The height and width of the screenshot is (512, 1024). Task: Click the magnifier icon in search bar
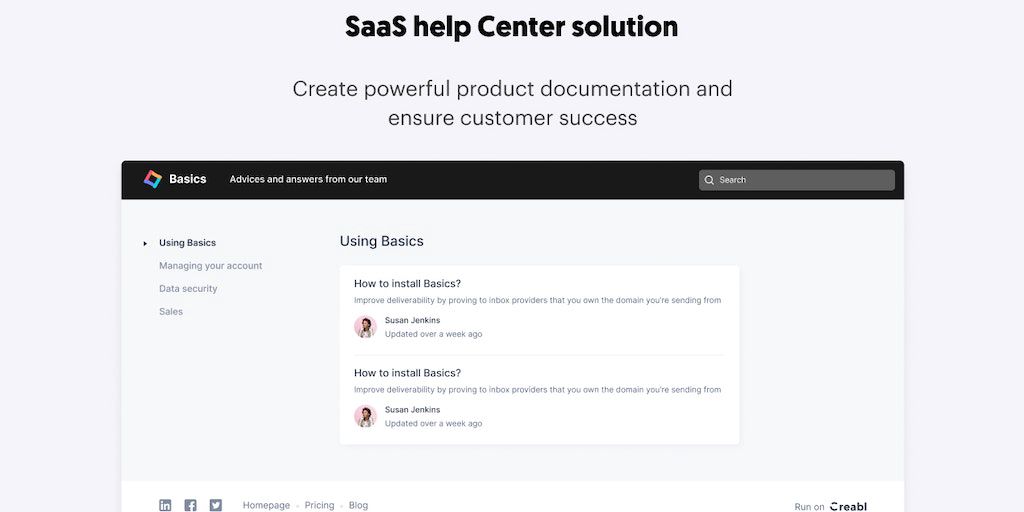pyautogui.click(x=709, y=180)
